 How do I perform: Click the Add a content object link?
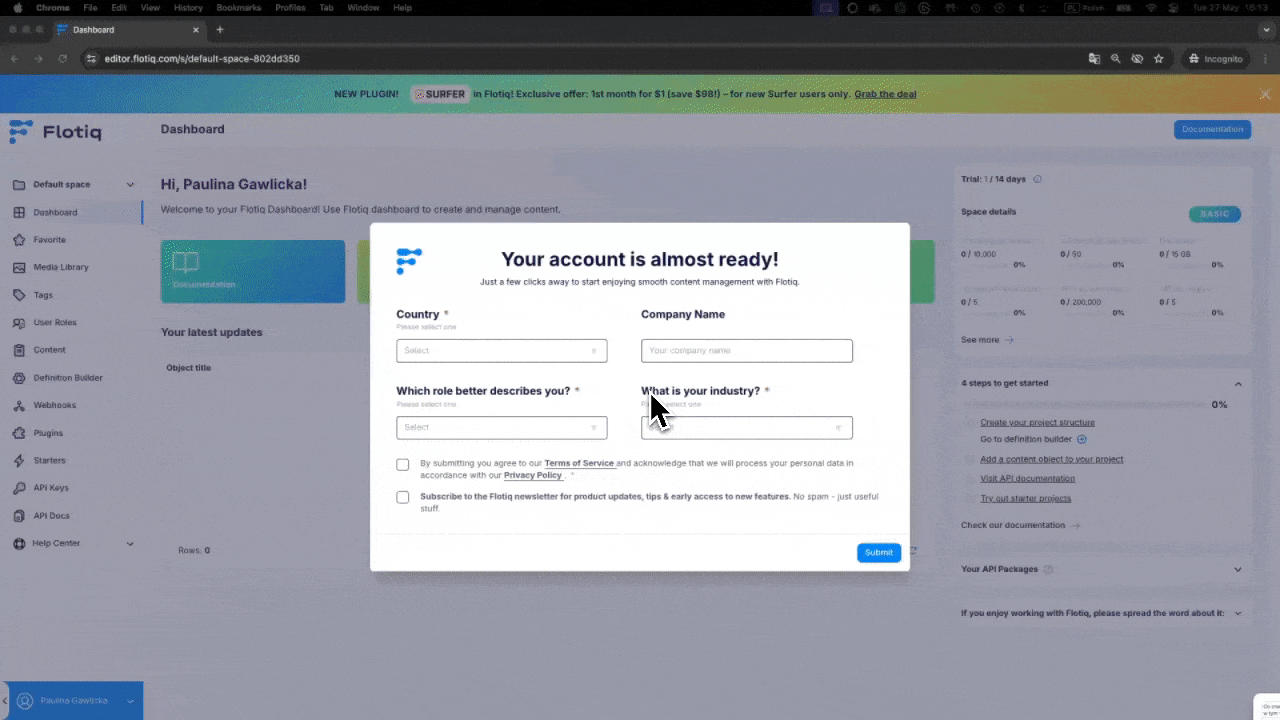[1051, 460]
